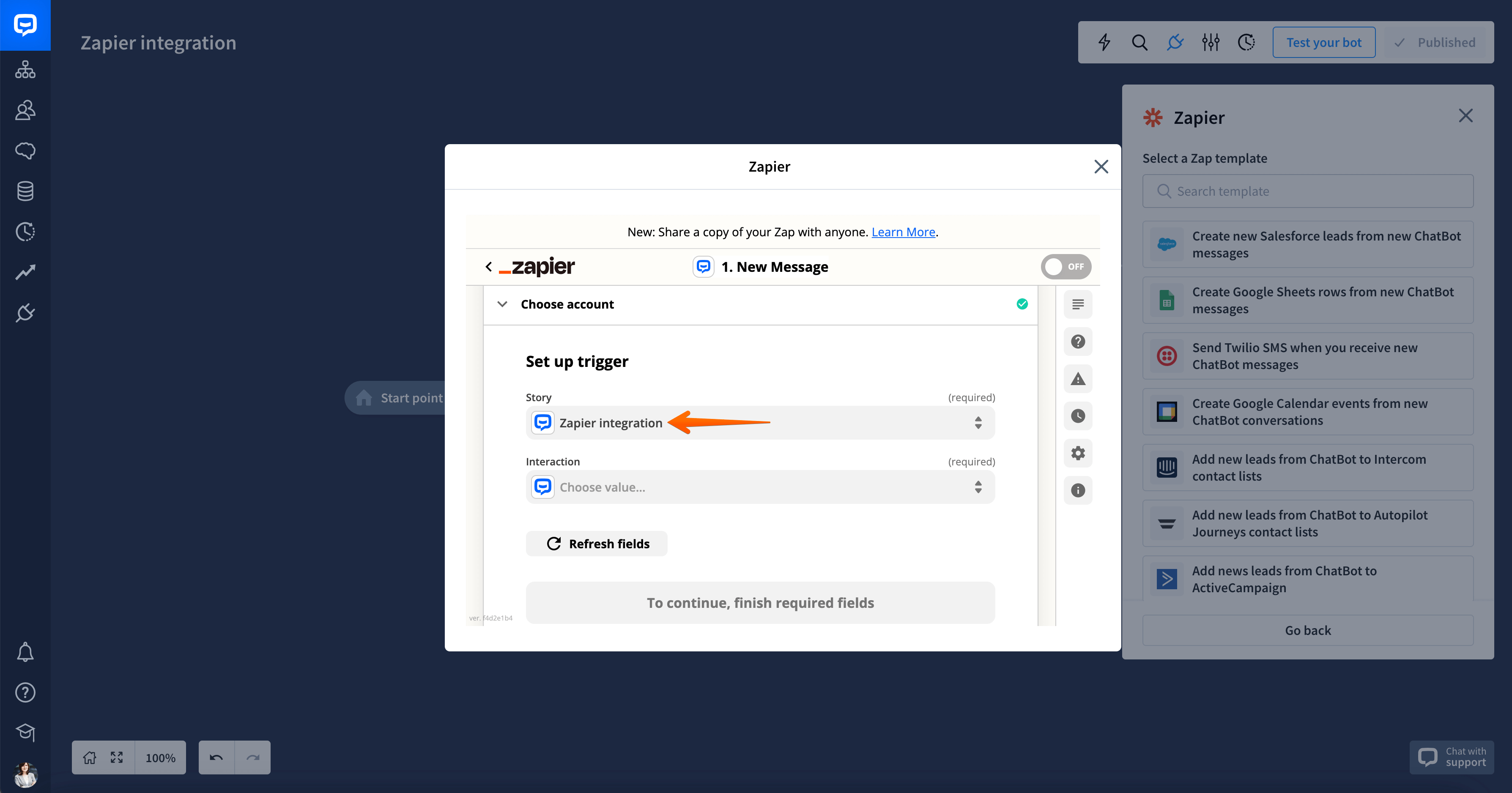Select Create Google Calendar events template
Image resolution: width=1512 pixels, height=793 pixels.
[1308, 412]
